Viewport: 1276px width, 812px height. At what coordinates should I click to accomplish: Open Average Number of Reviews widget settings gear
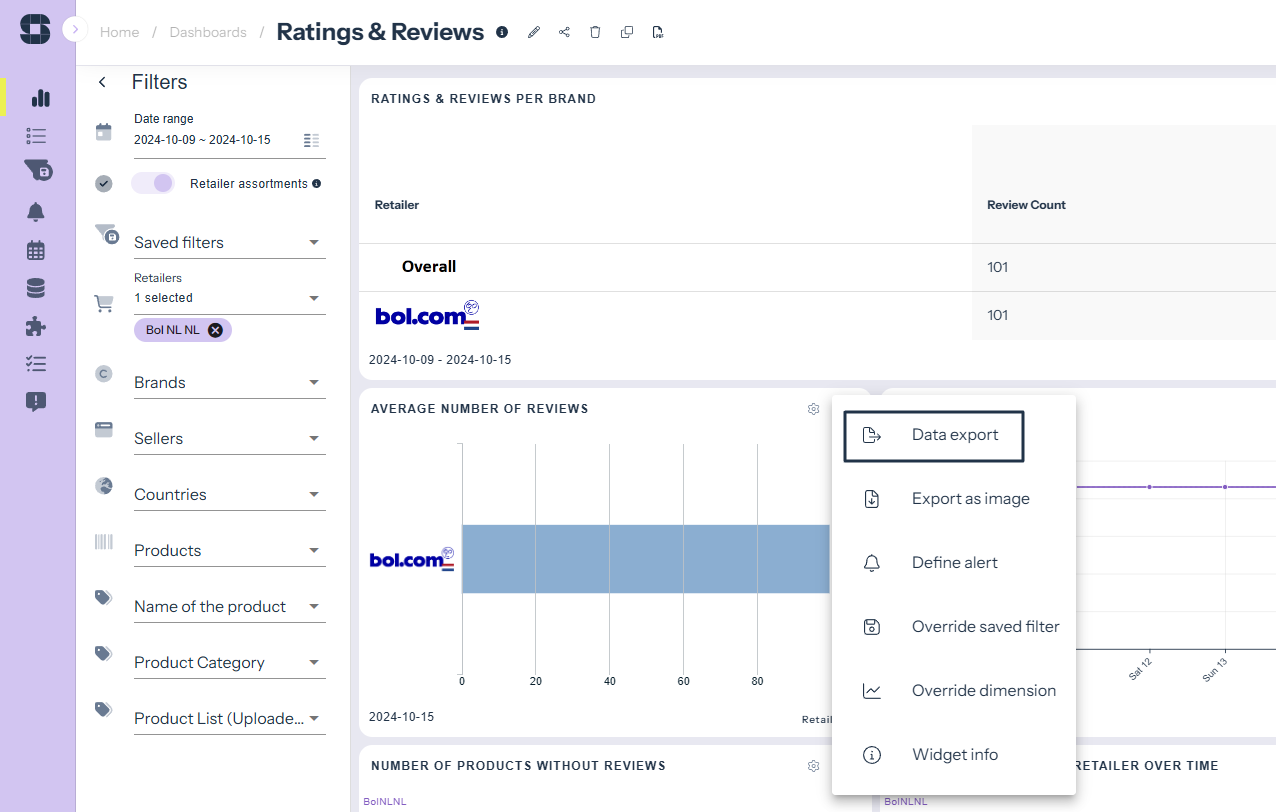[814, 409]
